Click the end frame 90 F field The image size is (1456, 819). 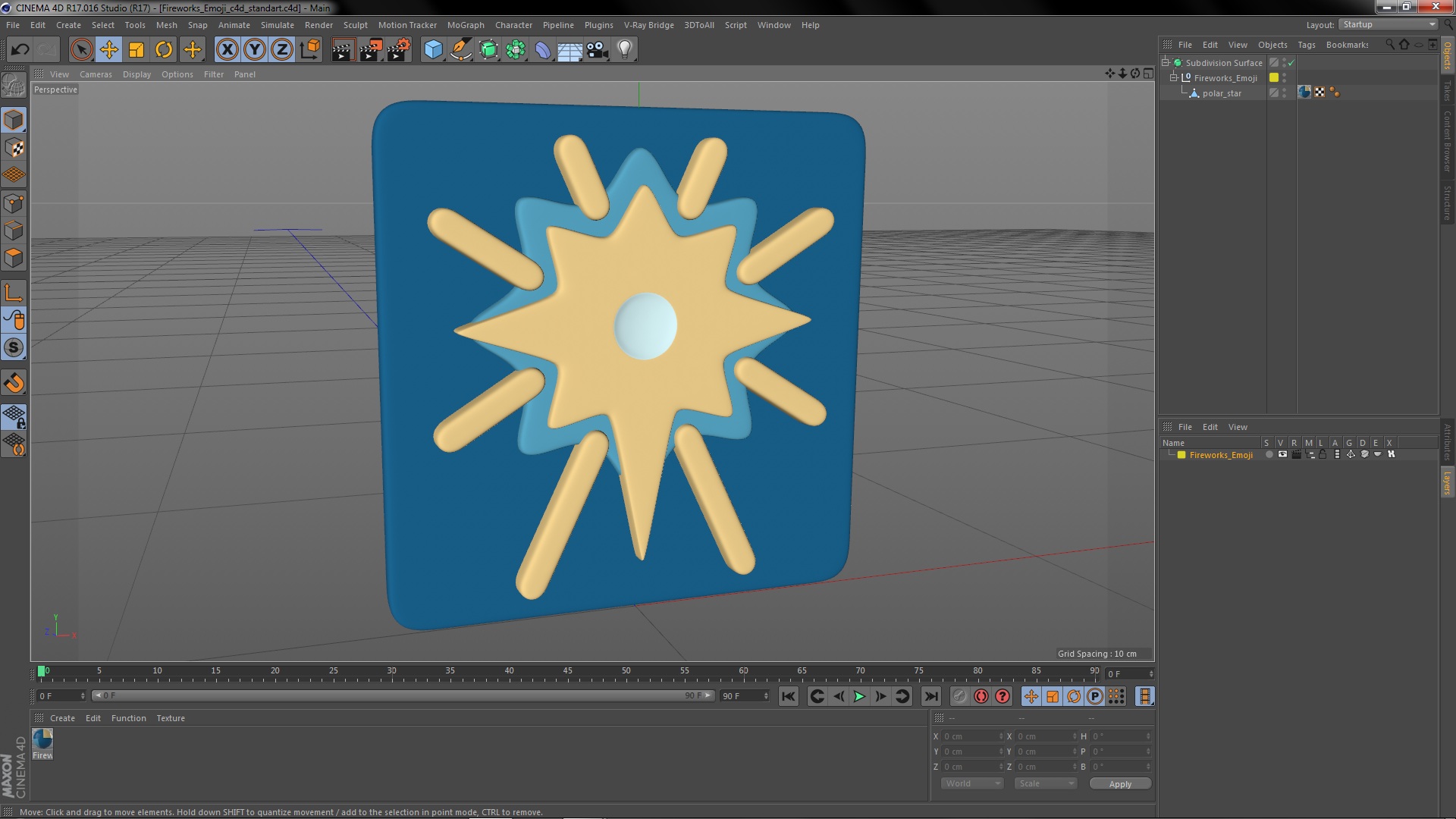745,695
